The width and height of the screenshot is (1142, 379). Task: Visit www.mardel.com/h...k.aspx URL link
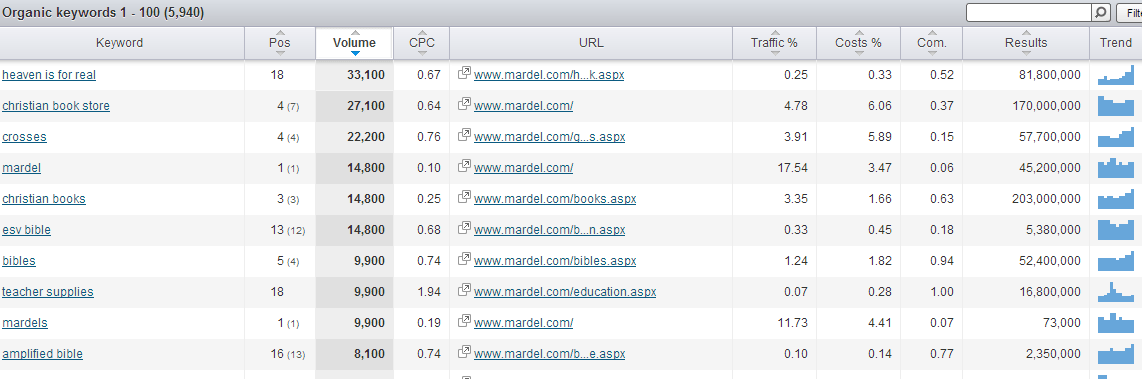[x=549, y=74]
